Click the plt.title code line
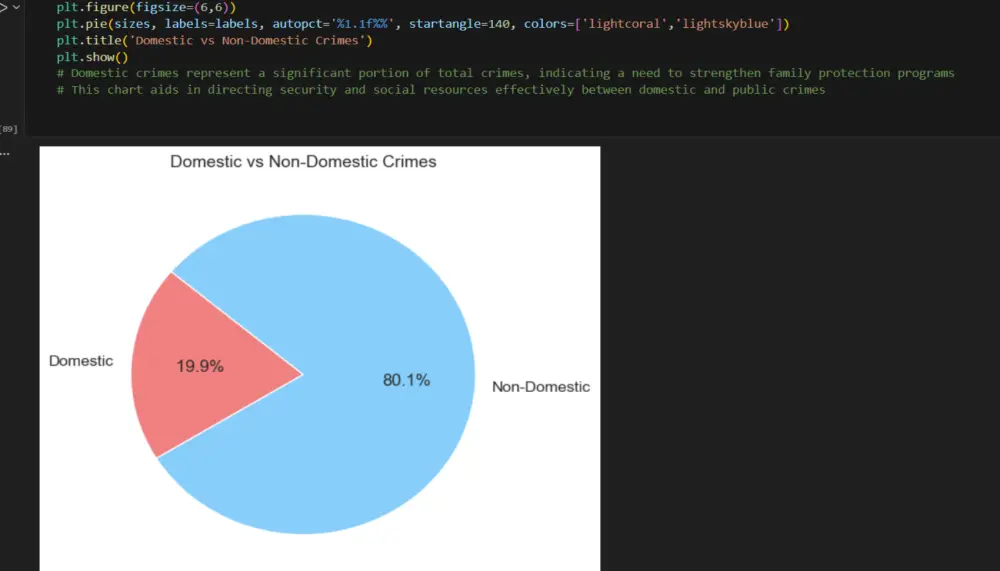This screenshot has height=571, width=1000. pos(214,40)
